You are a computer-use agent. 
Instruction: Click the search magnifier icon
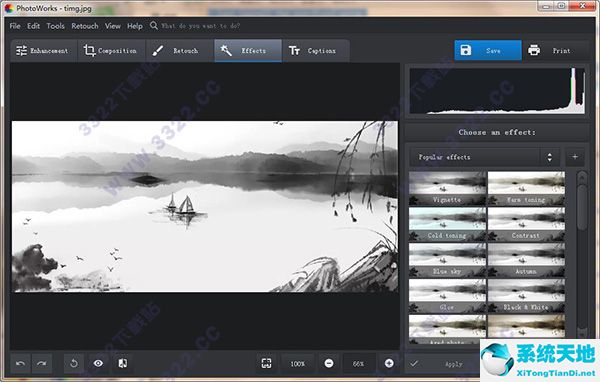[153, 26]
